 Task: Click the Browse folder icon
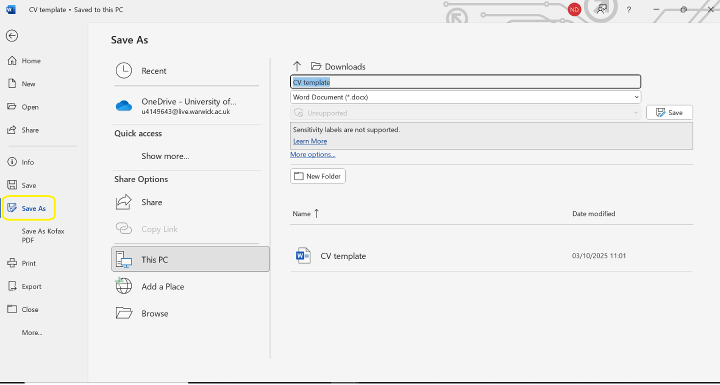[124, 313]
